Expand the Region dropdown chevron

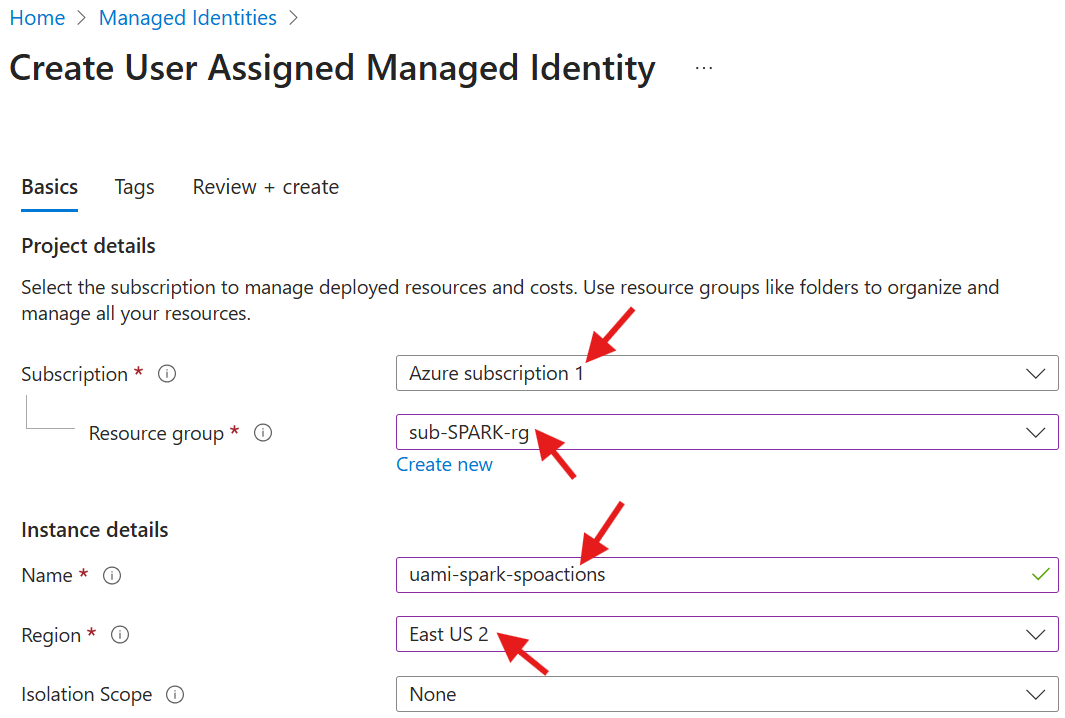pos(1035,635)
